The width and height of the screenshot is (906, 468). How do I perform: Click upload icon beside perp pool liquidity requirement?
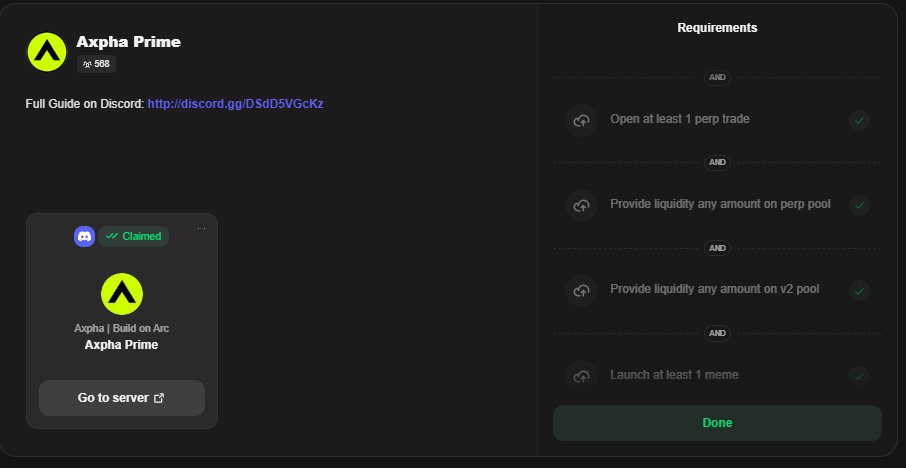pos(581,205)
